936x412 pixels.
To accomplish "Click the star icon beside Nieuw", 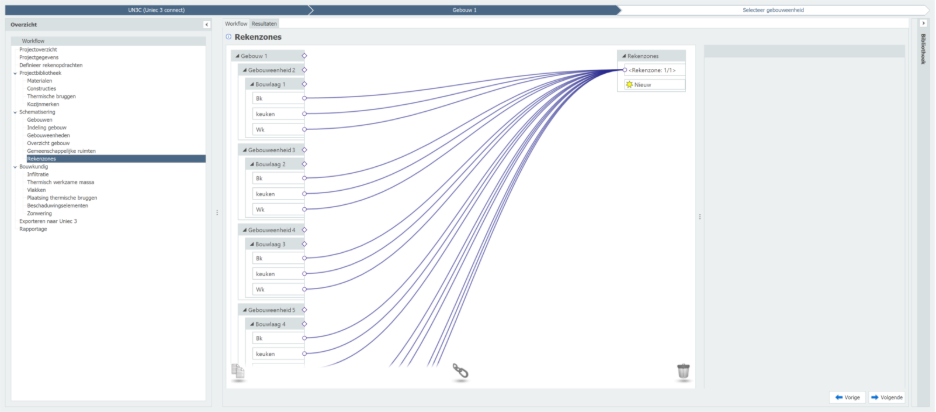I will 630,85.
